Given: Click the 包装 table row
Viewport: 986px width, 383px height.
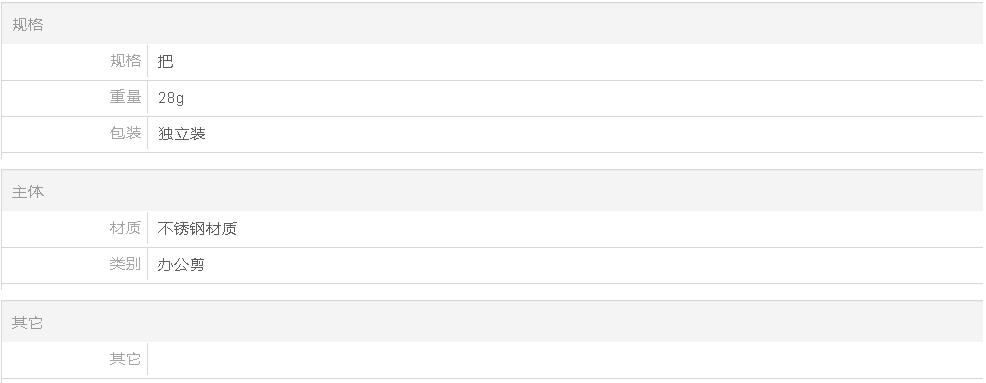Looking at the screenshot, I should click(492, 134).
